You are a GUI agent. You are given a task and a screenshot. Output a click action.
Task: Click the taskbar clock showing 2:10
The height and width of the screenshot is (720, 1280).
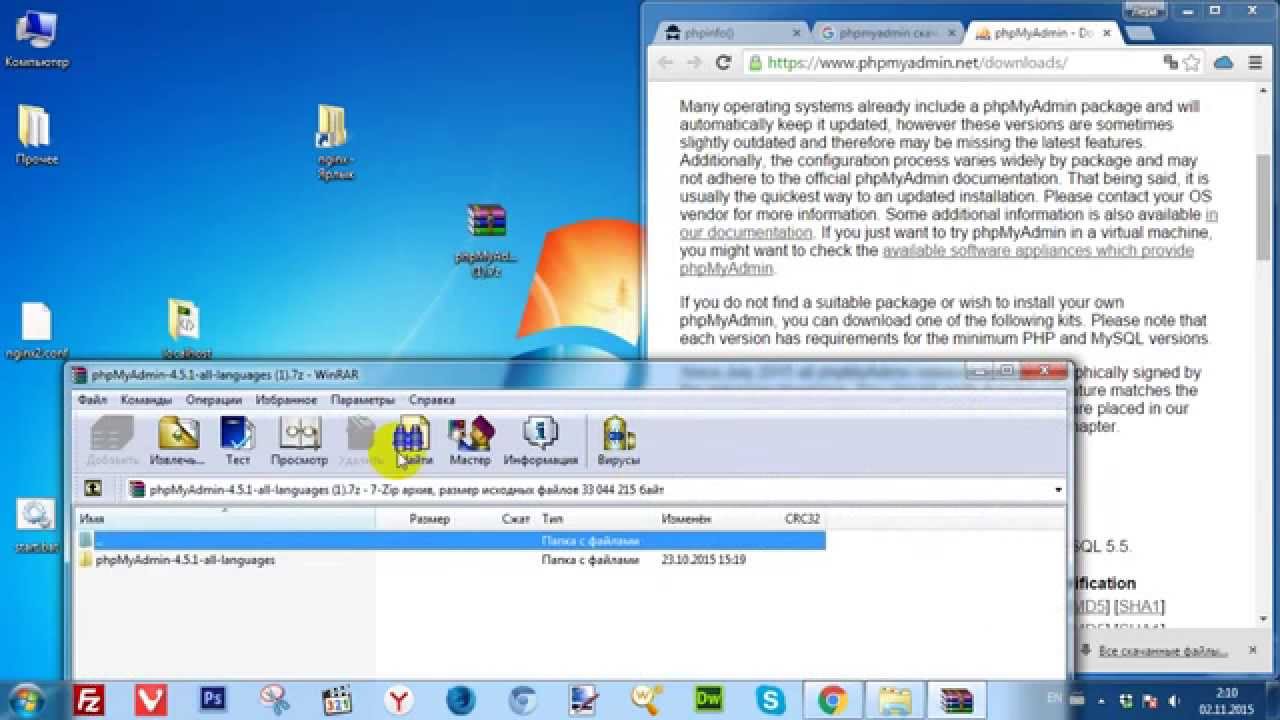click(1228, 700)
